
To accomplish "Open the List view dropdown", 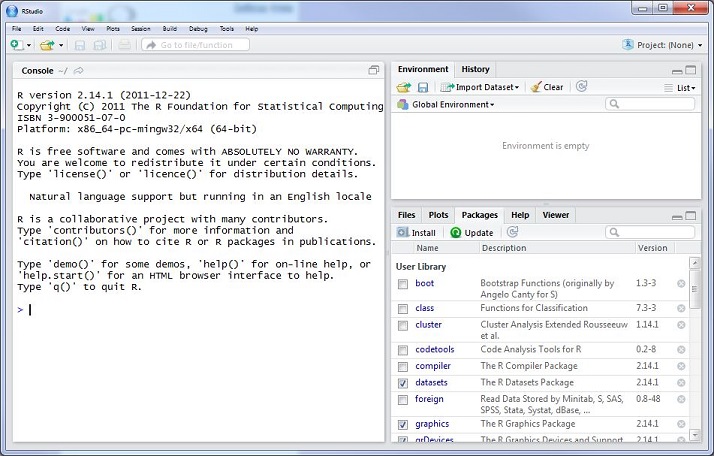I will click(x=680, y=88).
